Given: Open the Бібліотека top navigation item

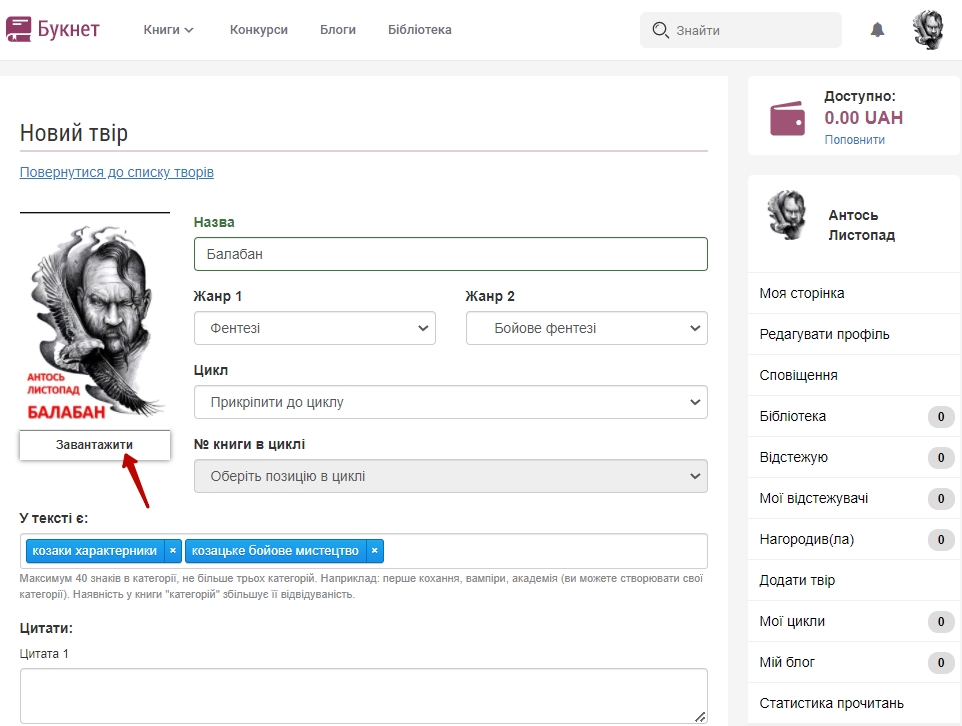Looking at the screenshot, I should pos(420,29).
